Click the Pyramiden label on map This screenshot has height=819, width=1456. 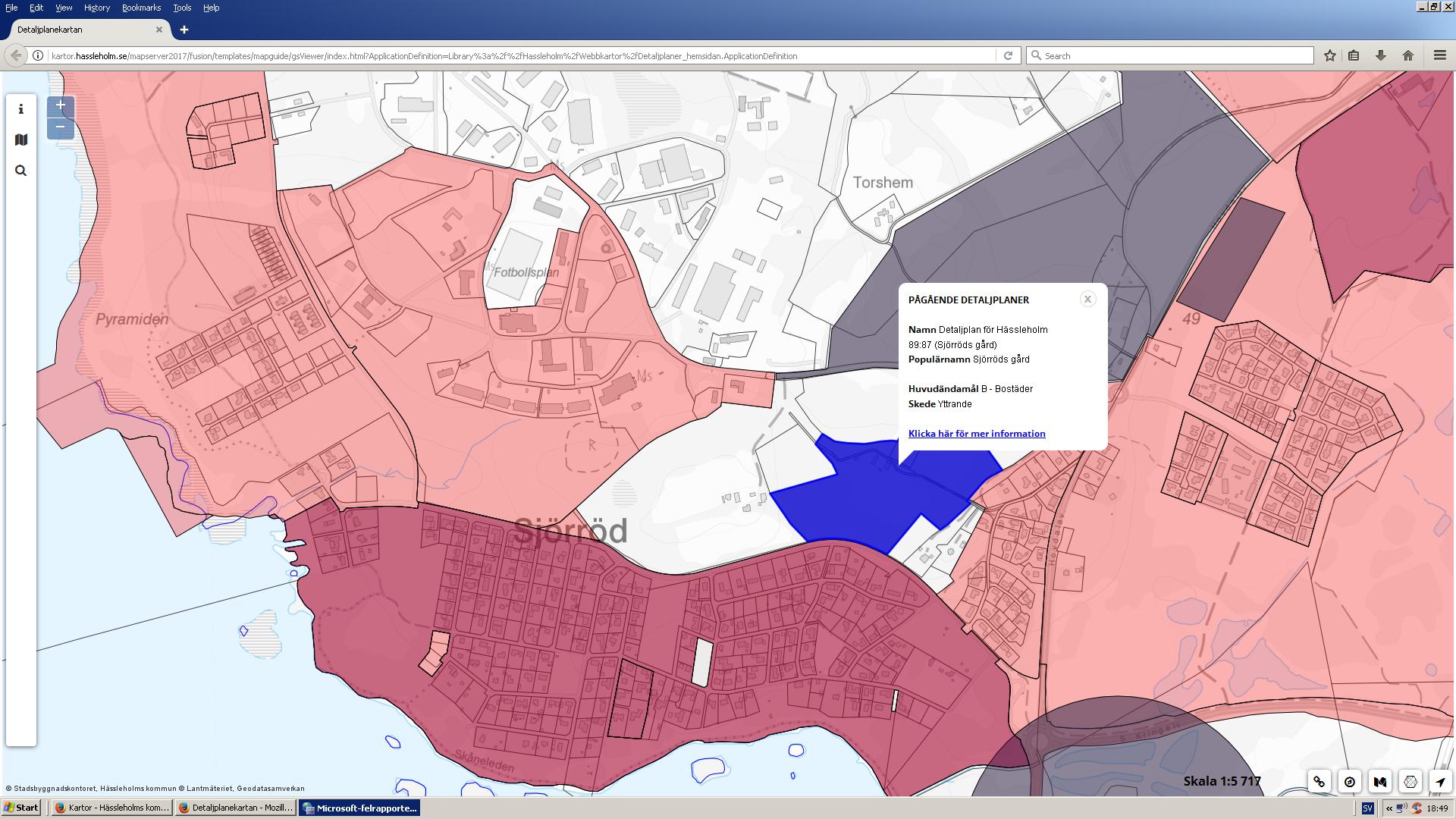point(132,319)
